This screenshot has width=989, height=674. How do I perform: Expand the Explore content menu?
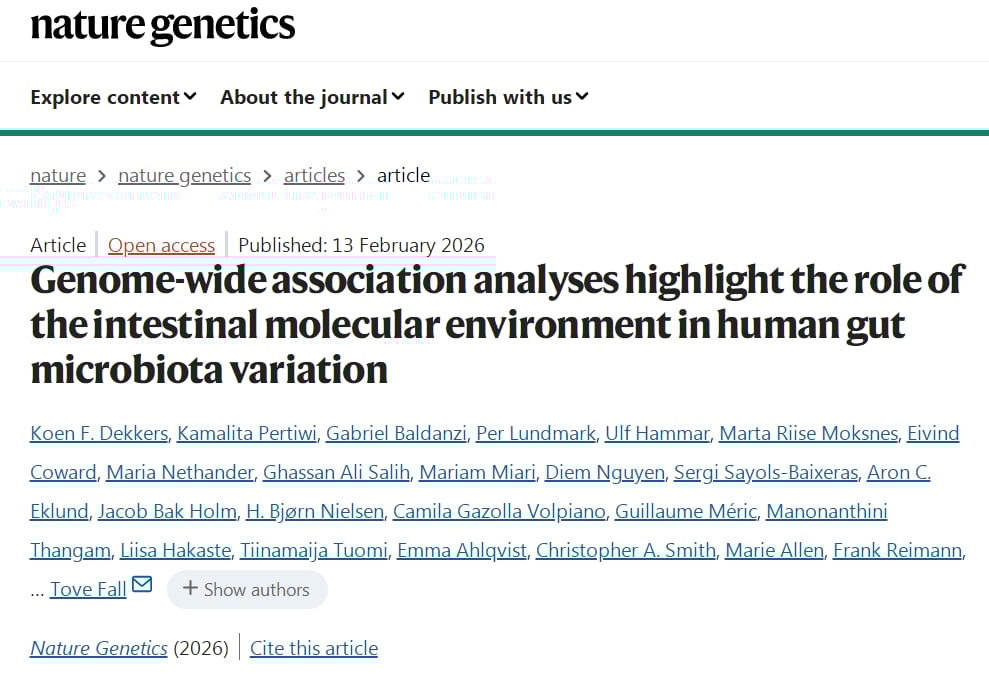(x=113, y=97)
